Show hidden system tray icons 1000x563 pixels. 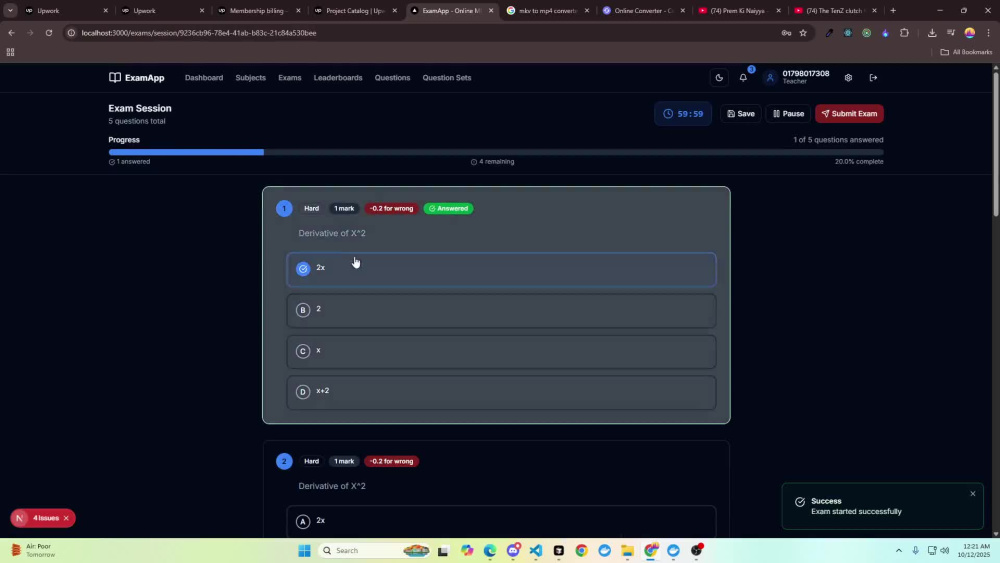(x=899, y=550)
